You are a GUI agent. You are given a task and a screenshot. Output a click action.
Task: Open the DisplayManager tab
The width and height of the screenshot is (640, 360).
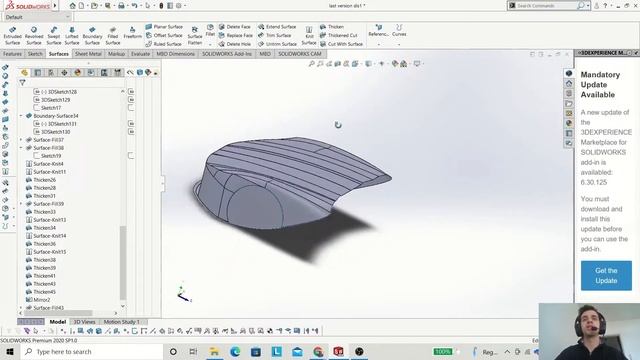[x=78, y=73]
